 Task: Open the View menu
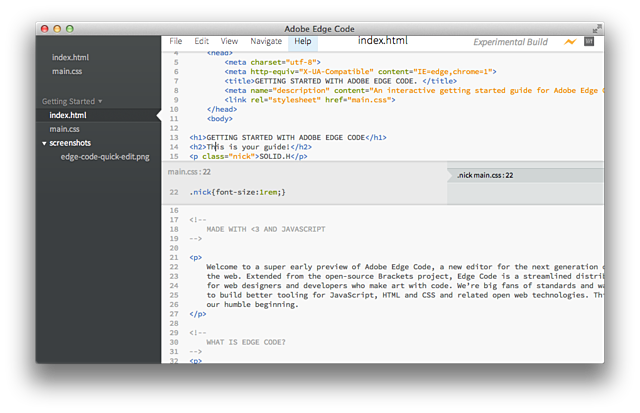[x=229, y=41]
